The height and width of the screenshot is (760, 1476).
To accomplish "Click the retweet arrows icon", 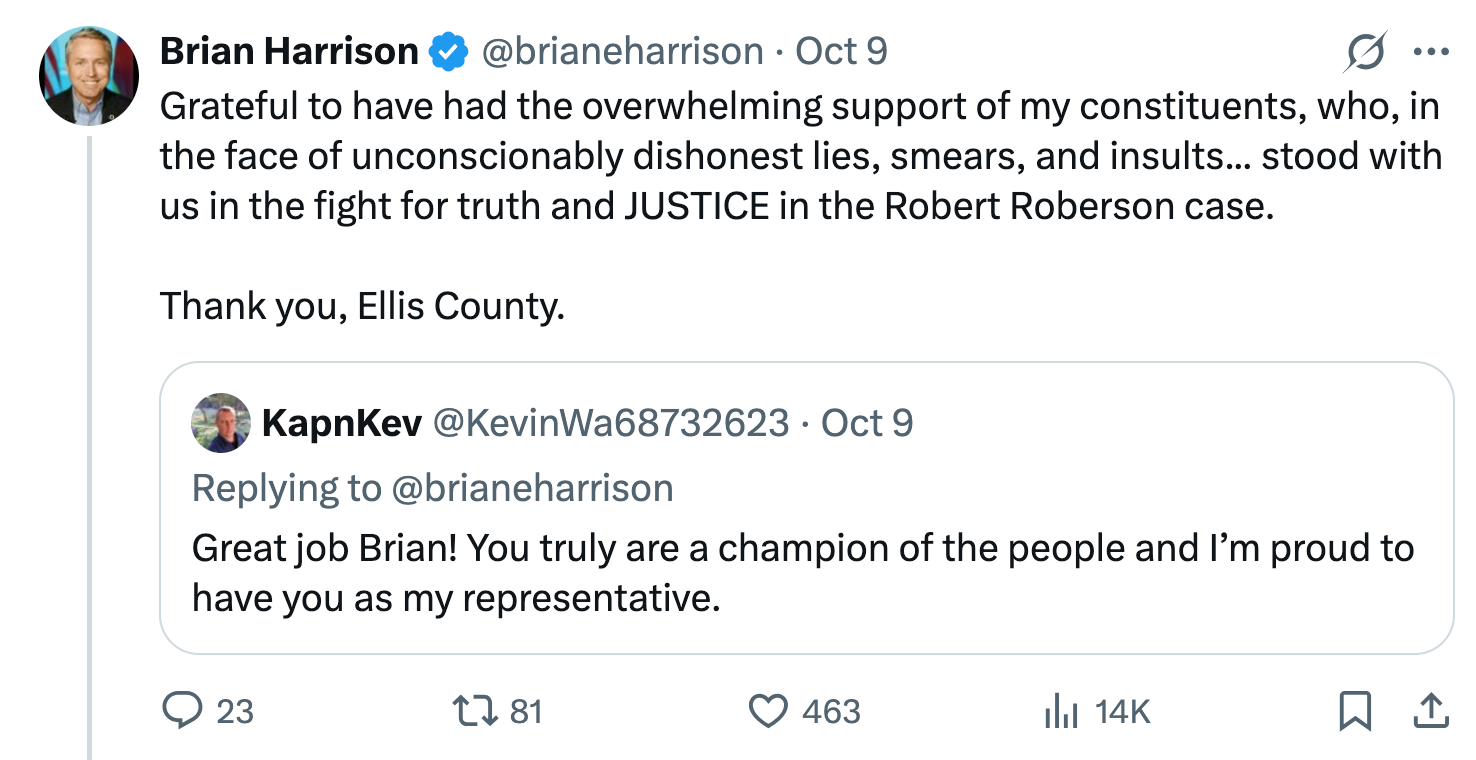I will 470,711.
